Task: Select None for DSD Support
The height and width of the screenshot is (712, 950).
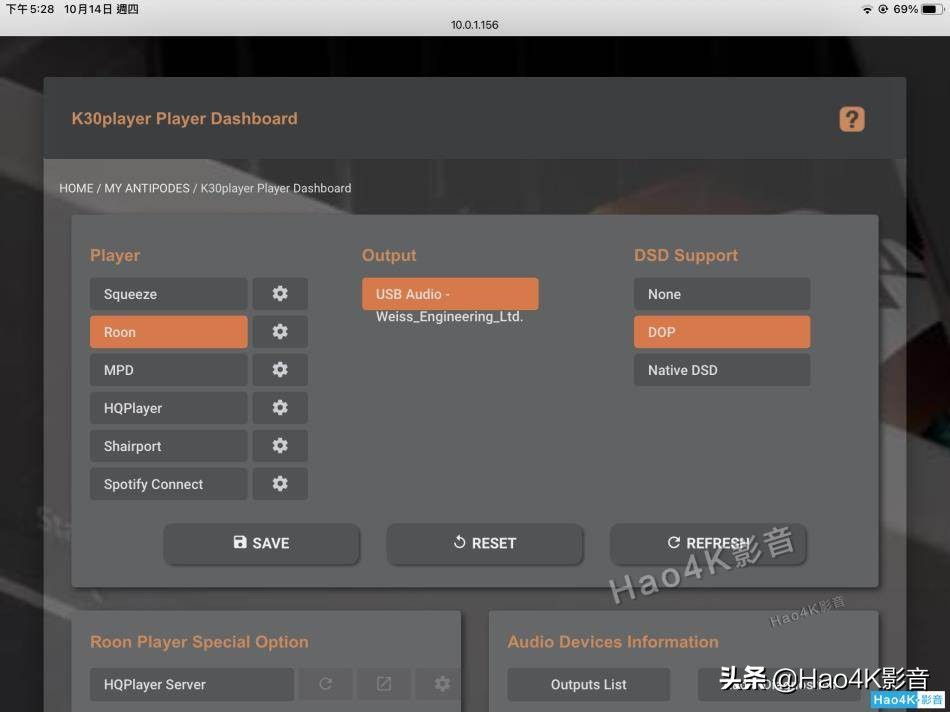Action: pos(721,293)
